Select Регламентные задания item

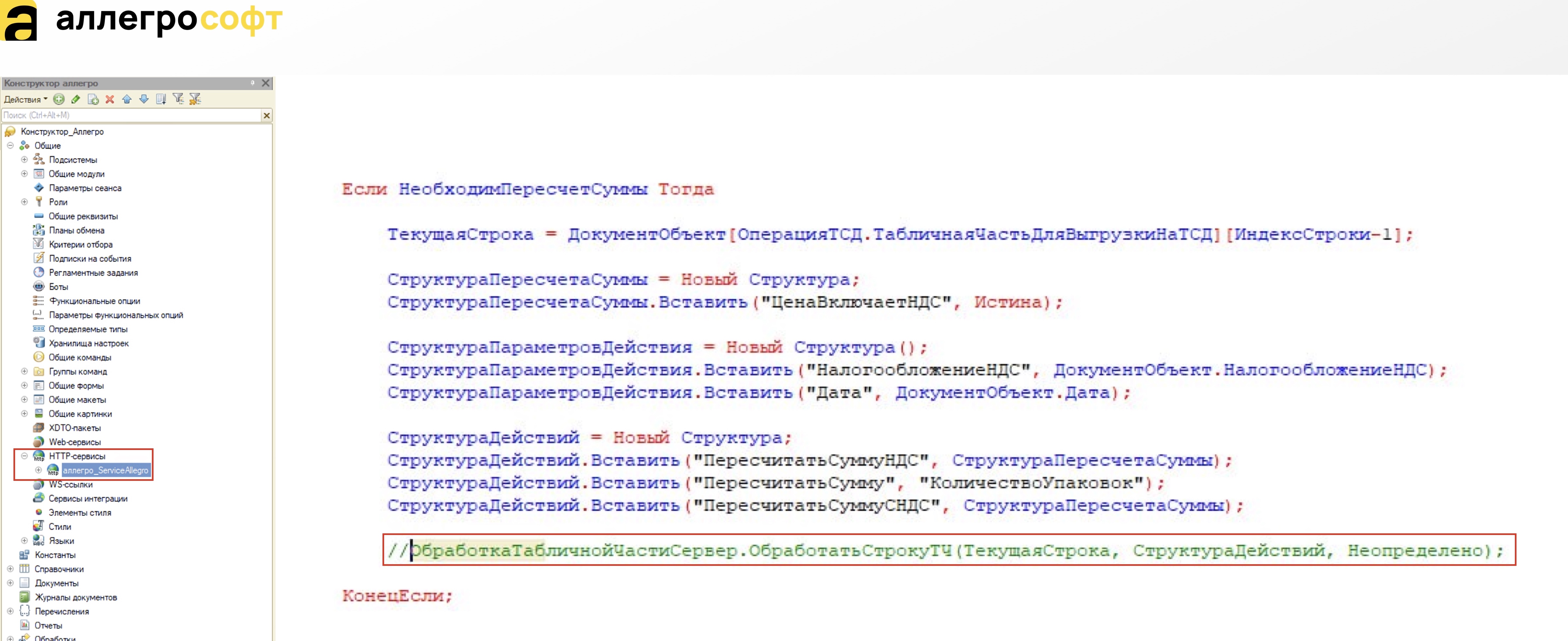(94, 273)
